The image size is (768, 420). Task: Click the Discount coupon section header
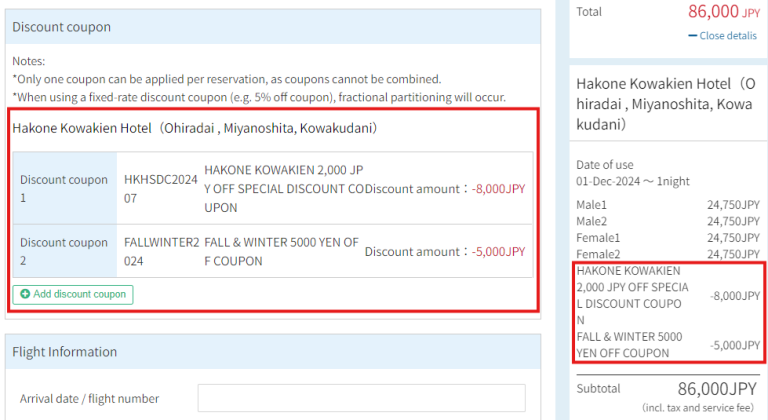(62, 27)
